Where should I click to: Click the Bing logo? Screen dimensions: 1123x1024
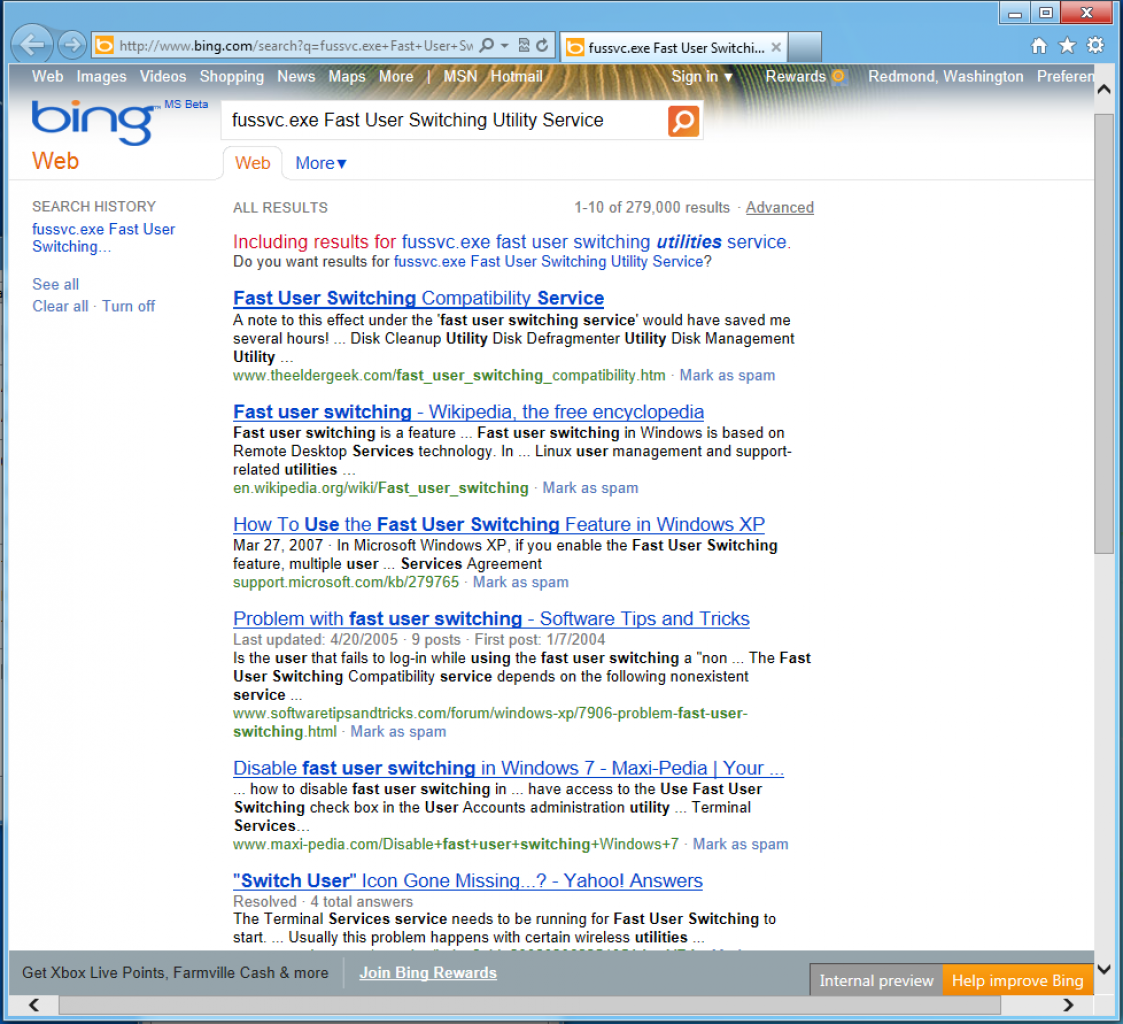[x=94, y=122]
